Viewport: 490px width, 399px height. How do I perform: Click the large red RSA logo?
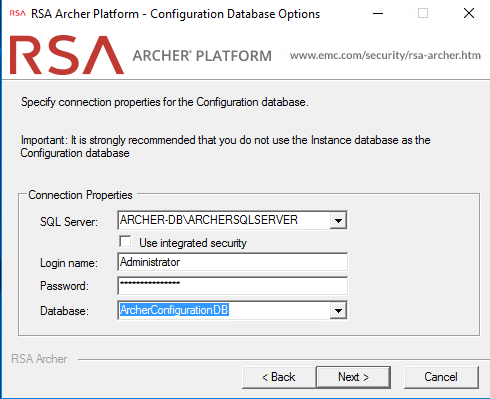pyautogui.click(x=67, y=55)
